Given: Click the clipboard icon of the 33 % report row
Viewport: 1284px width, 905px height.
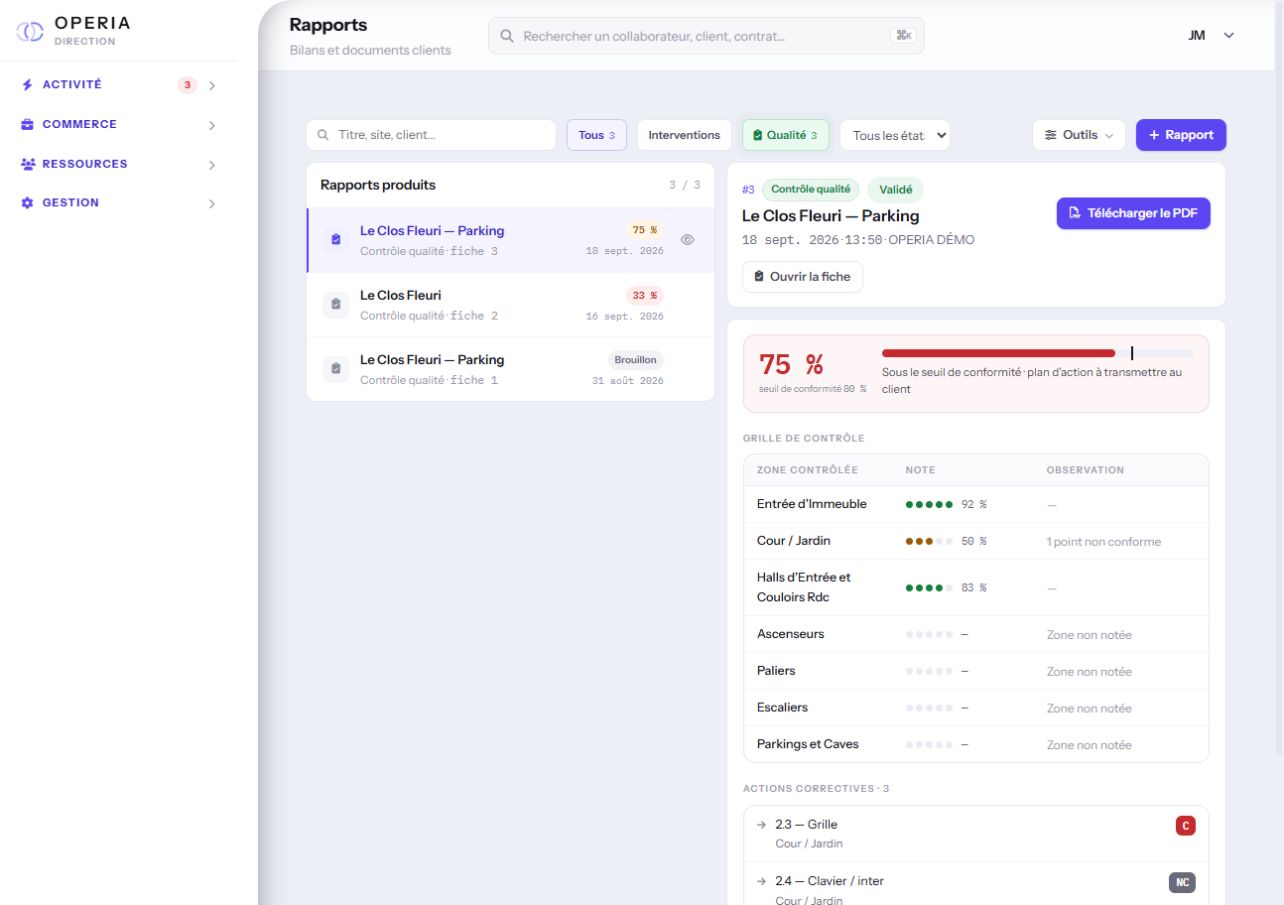Looking at the screenshot, I should click(336, 304).
